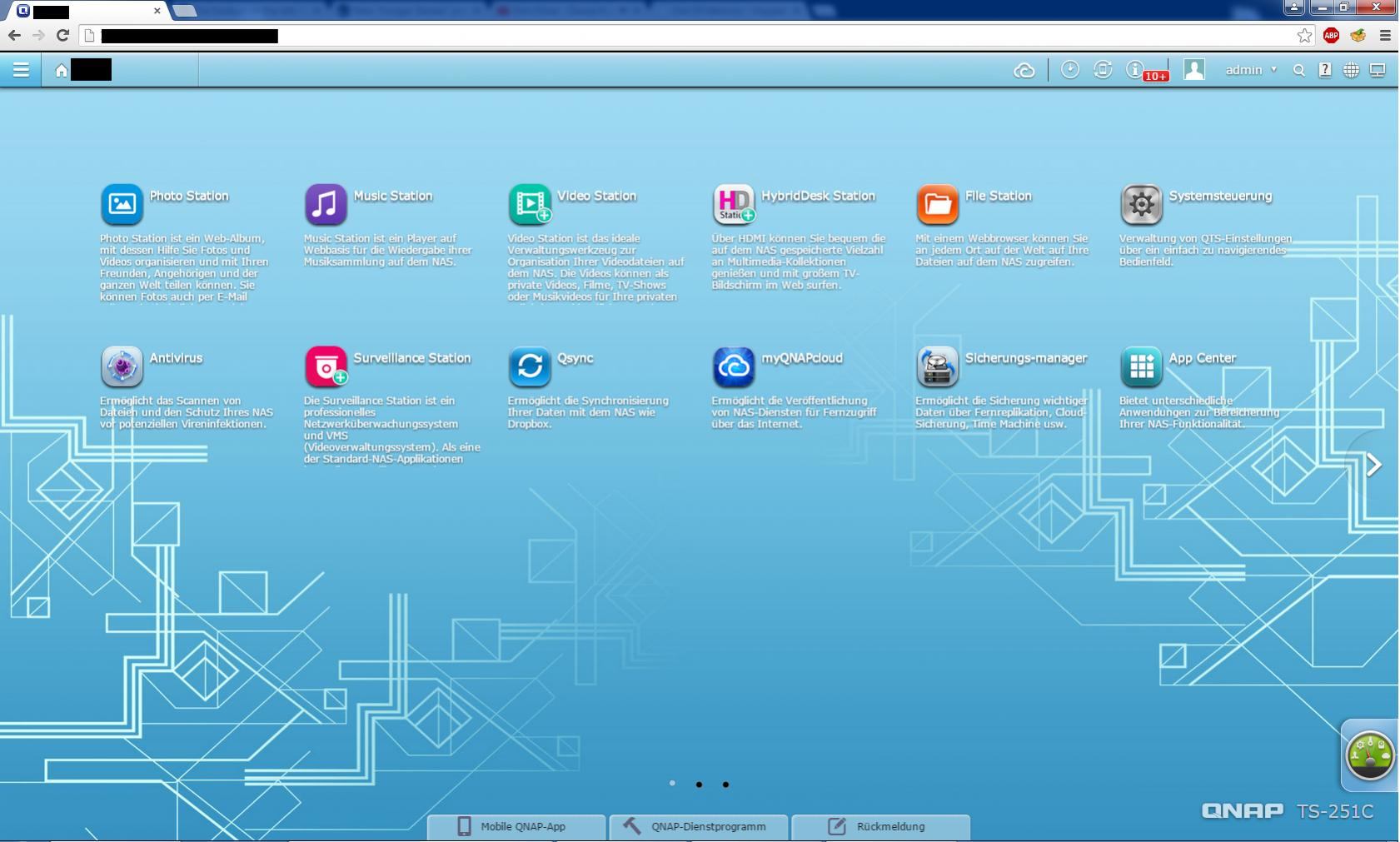Show background tasks clock icon
Screen dimensions: 1400x842
[x=1070, y=70]
